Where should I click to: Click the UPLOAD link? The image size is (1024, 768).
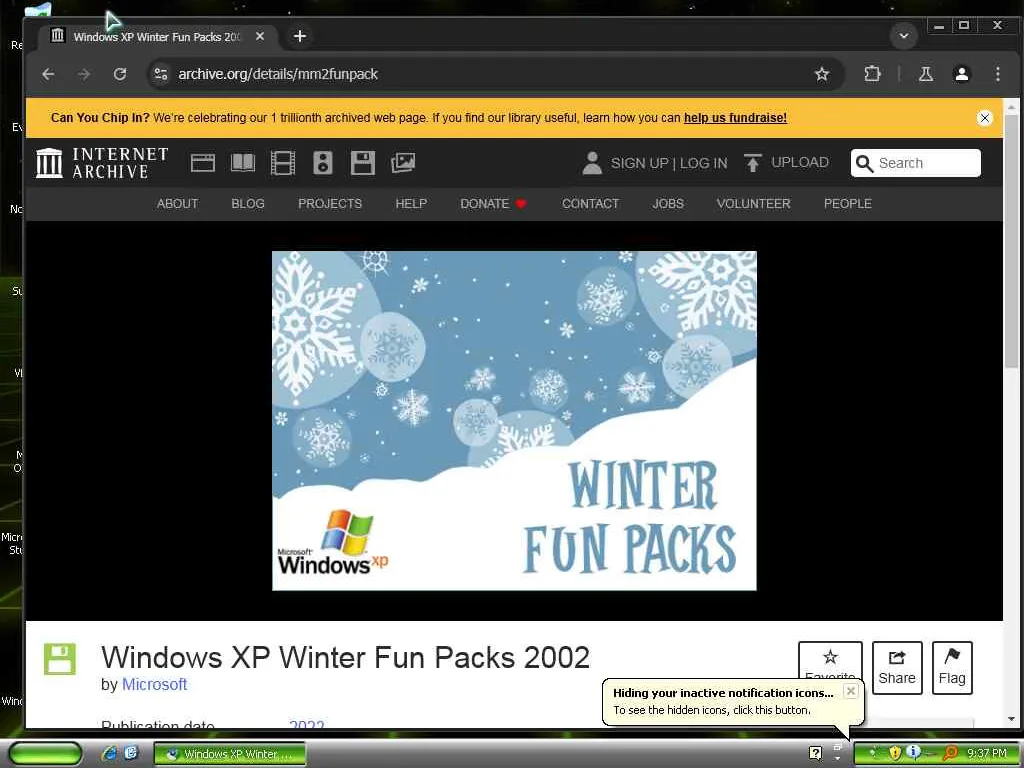coord(786,163)
